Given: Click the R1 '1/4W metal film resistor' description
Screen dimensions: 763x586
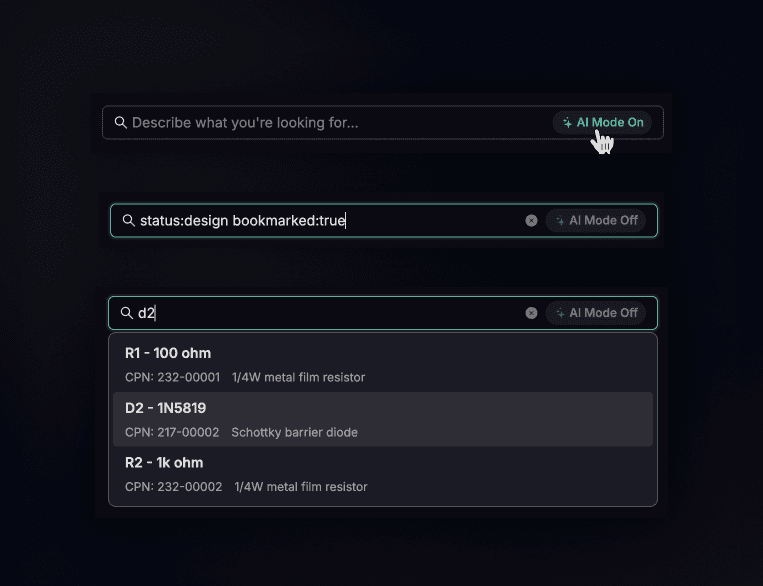Looking at the screenshot, I should (298, 378).
